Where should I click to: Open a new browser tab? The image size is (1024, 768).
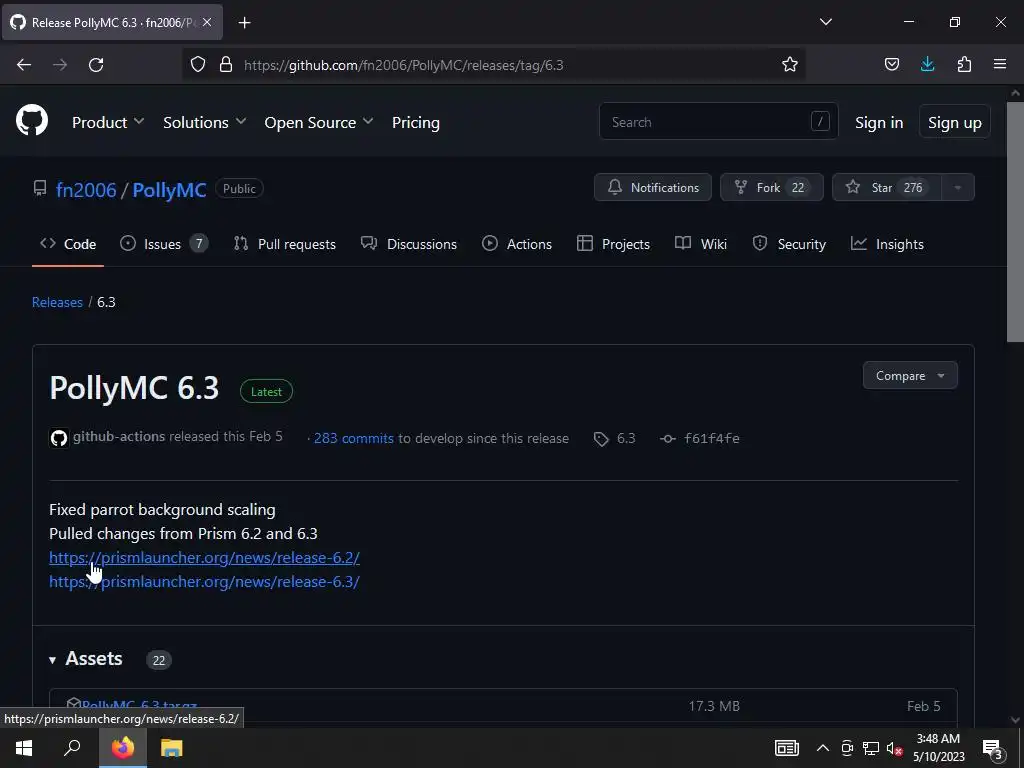[x=244, y=23]
